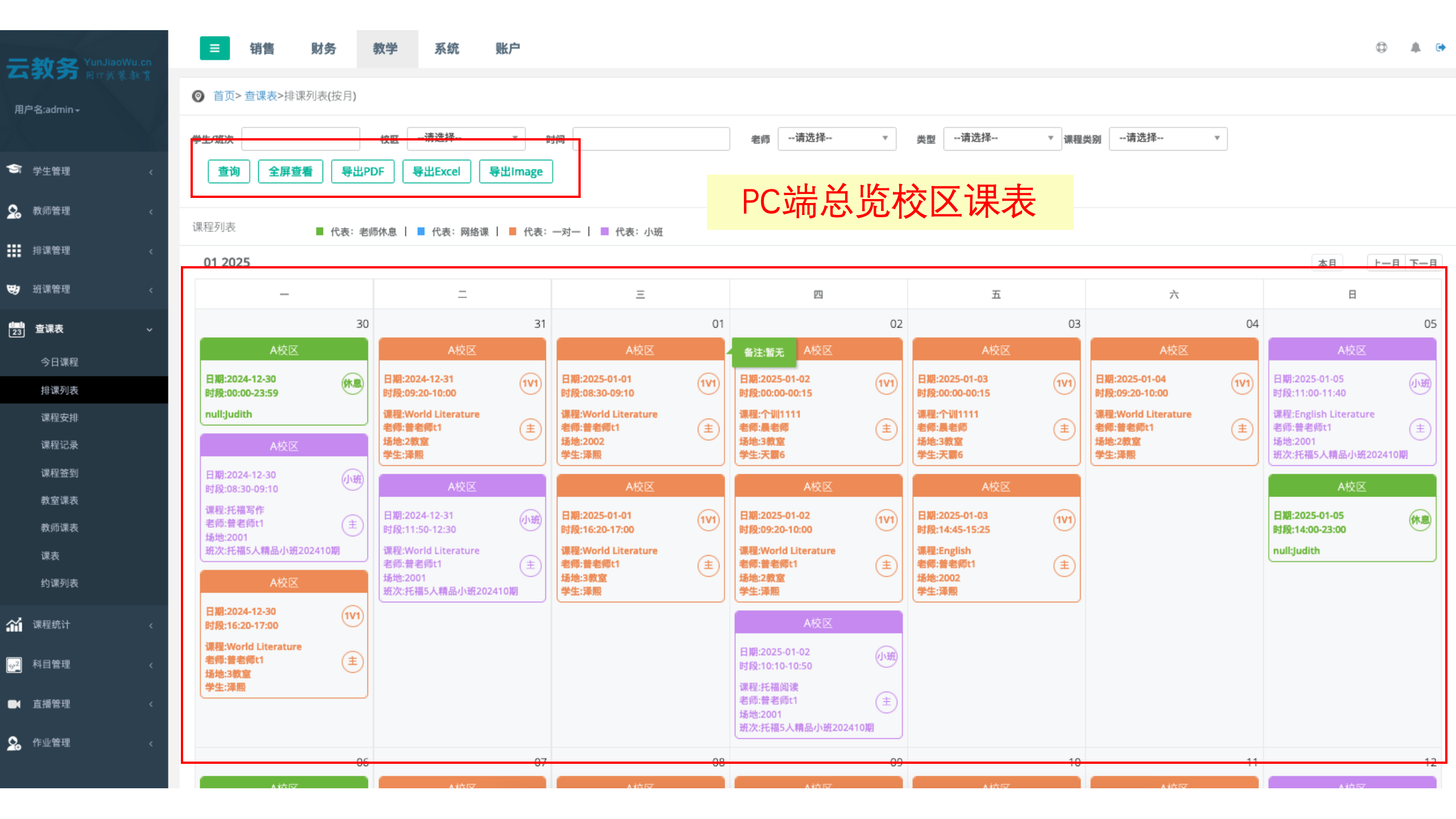The width and height of the screenshot is (1456, 819).
Task: Open the 用户名:admin user dropdown
Action: (x=47, y=109)
